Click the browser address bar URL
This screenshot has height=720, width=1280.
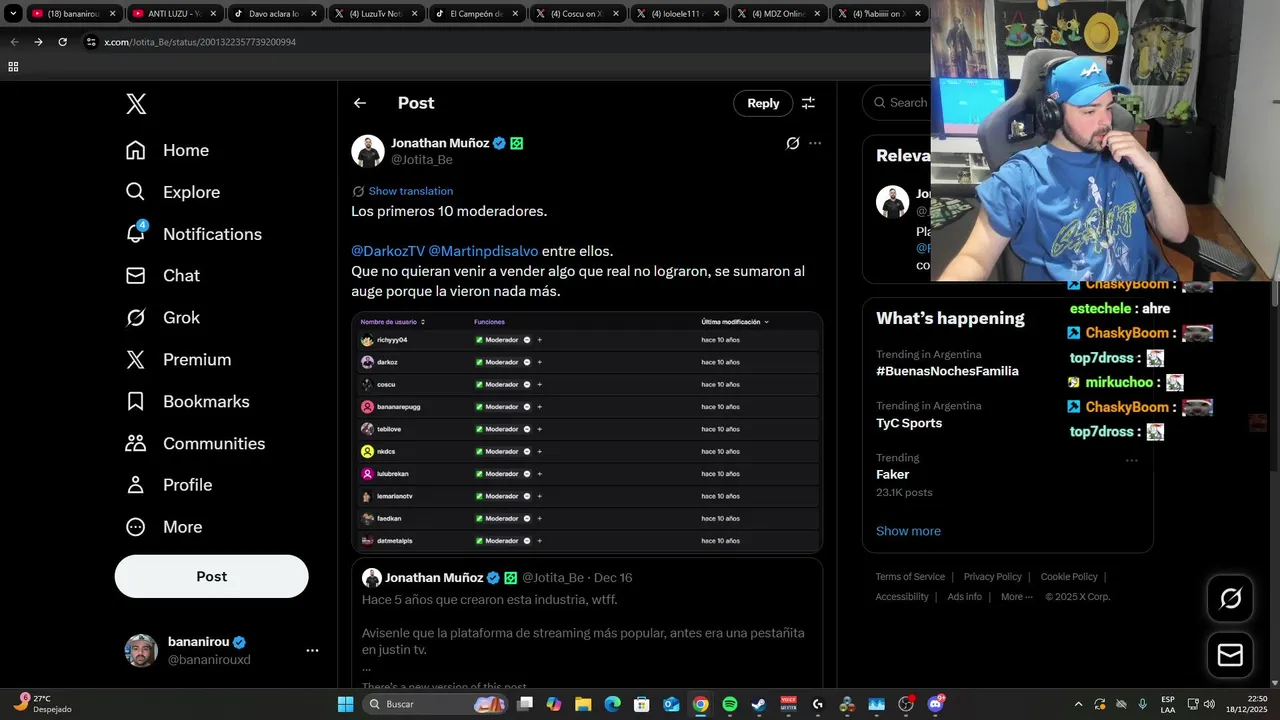tap(200, 42)
